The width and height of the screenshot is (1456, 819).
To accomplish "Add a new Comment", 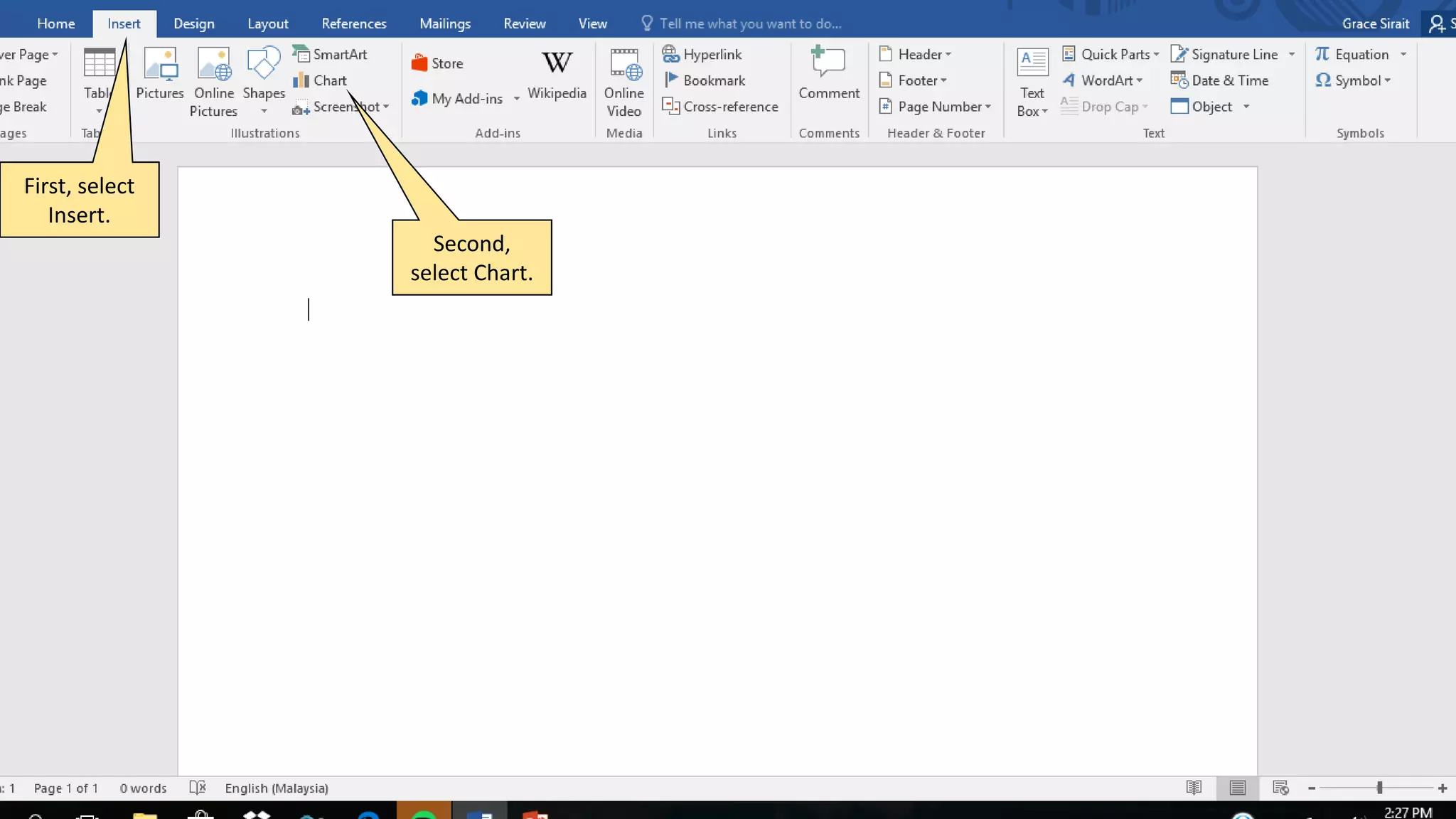I will (829, 73).
